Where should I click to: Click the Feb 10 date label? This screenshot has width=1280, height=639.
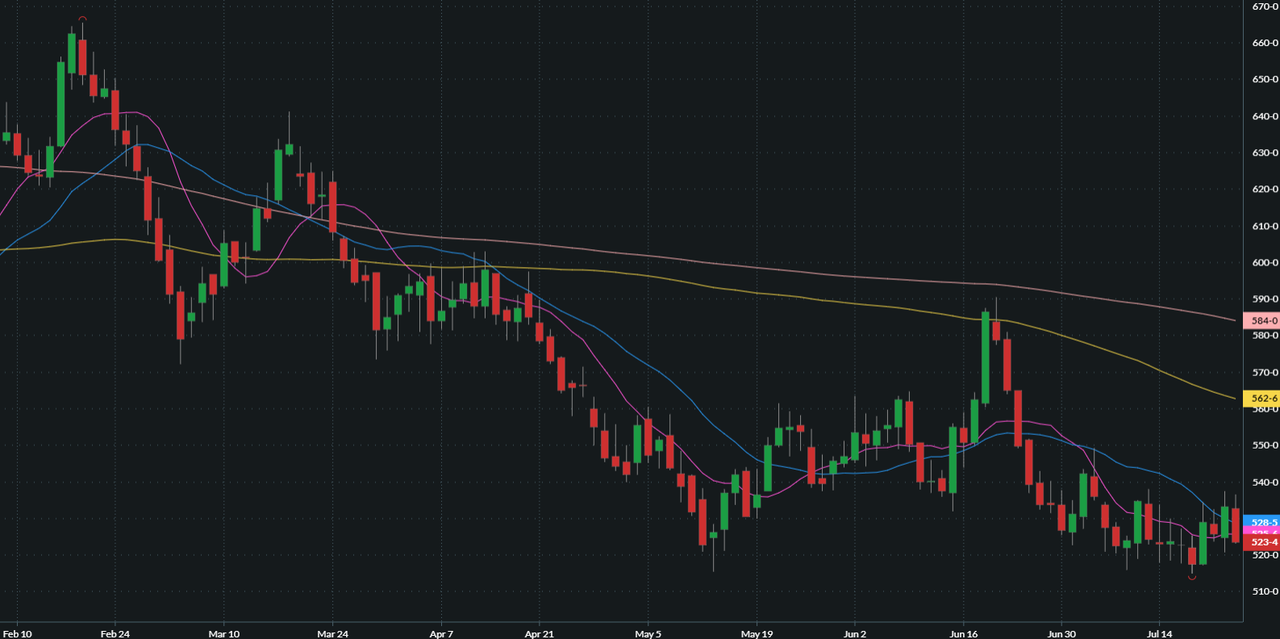[x=18, y=634]
